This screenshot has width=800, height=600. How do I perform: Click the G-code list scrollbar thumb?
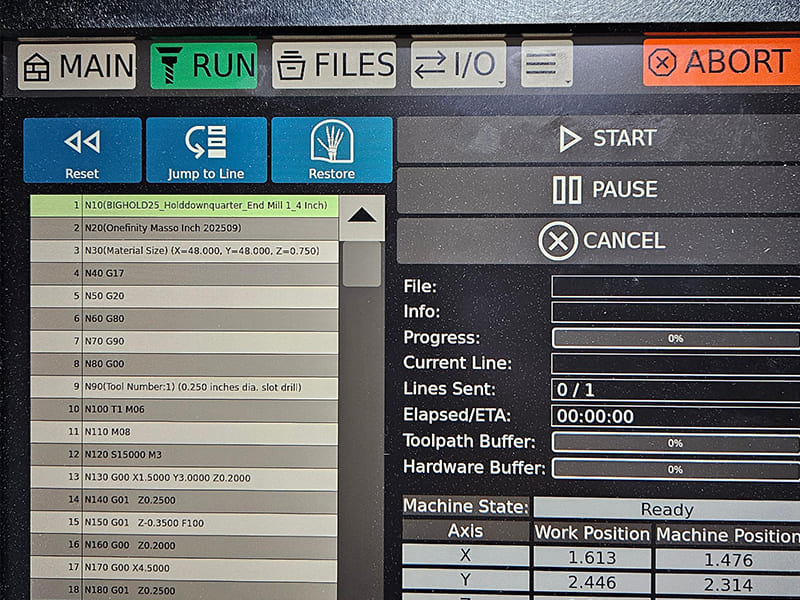point(362,264)
